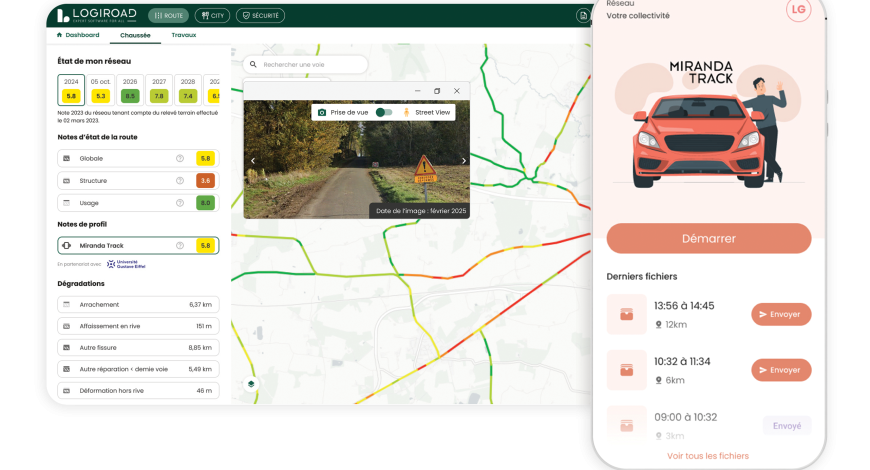Click the Rechercher une voie field
870x470 pixels.
tap(305, 64)
